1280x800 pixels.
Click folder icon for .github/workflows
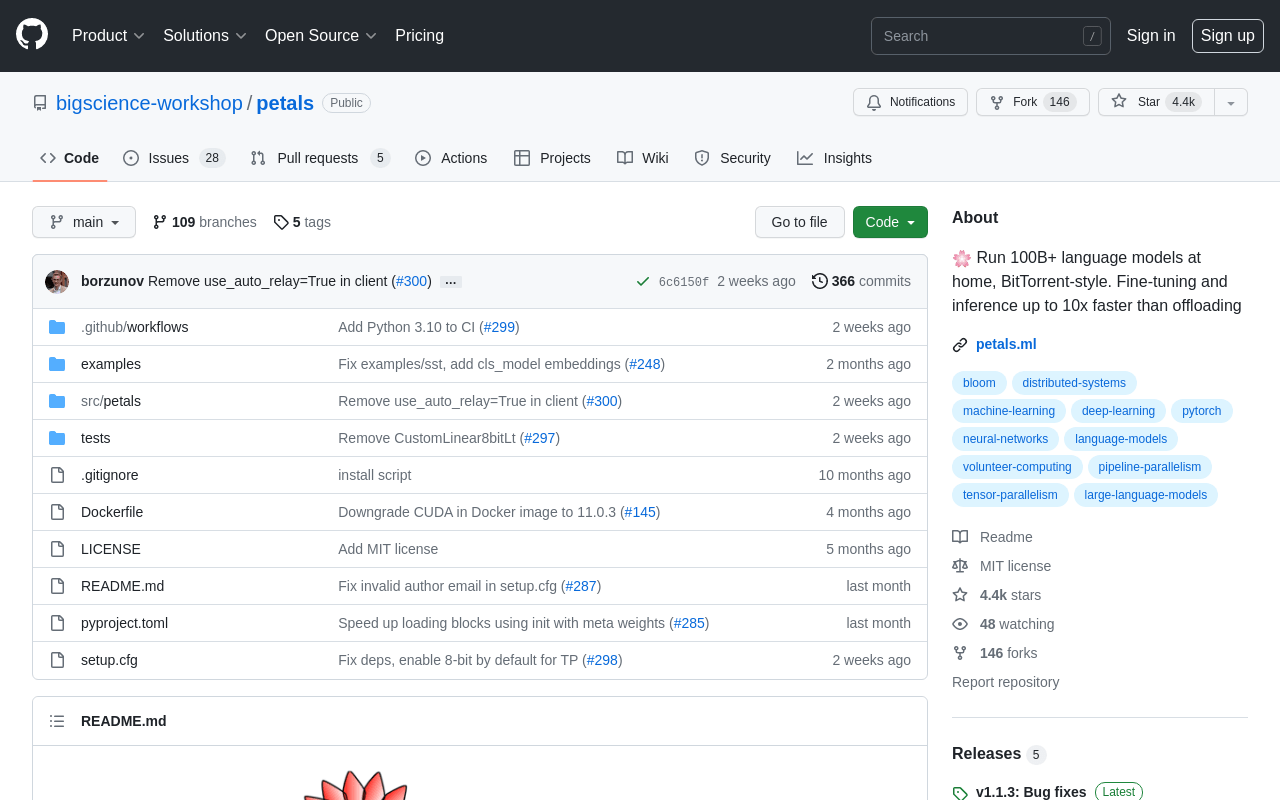(x=57, y=327)
